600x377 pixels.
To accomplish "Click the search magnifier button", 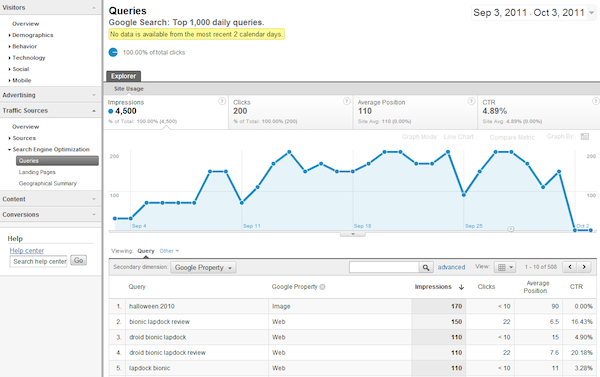I will pyautogui.click(x=426, y=267).
